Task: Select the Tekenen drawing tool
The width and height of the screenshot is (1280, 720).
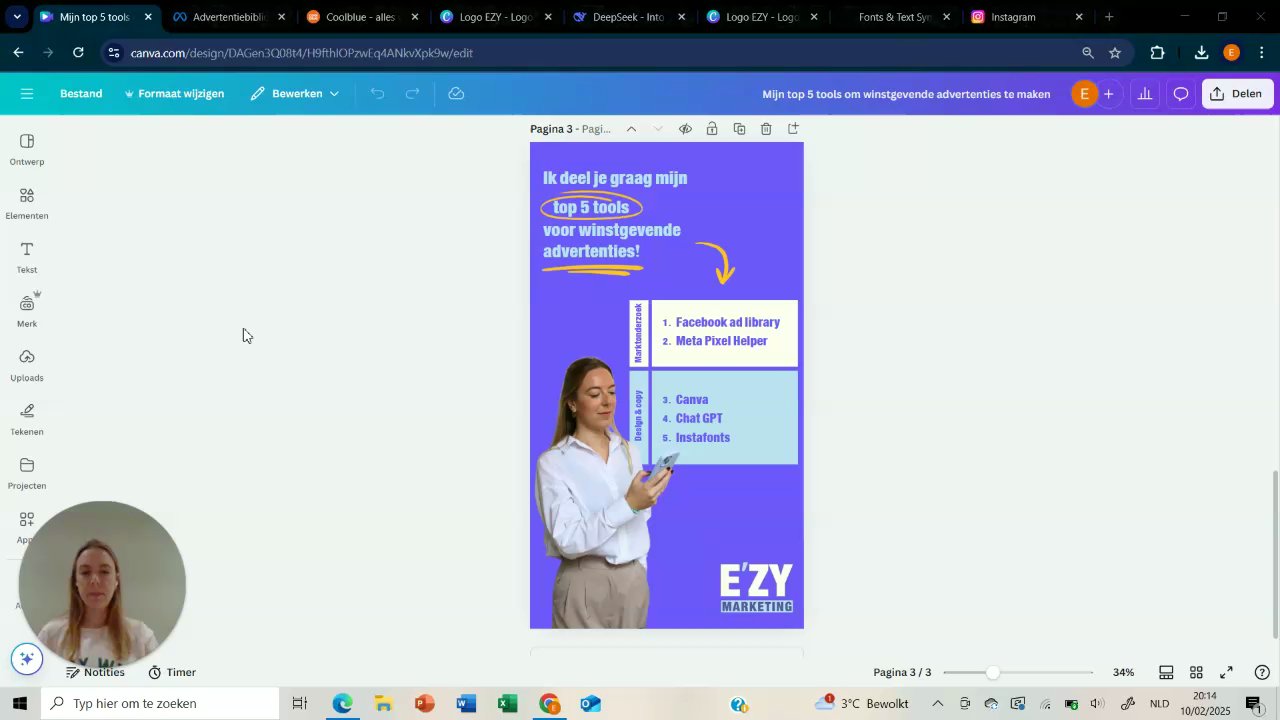Action: [x=27, y=419]
